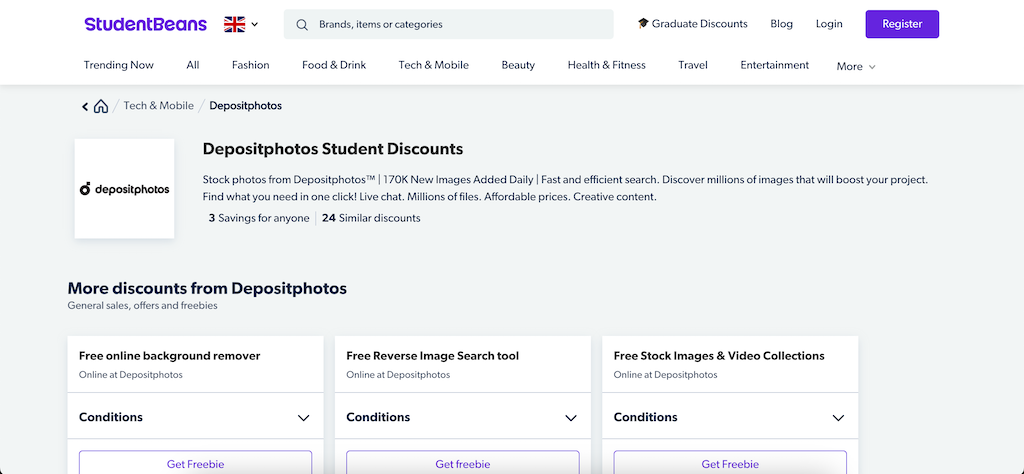
Task: Open Graduate Discounts link
Action: coord(699,24)
